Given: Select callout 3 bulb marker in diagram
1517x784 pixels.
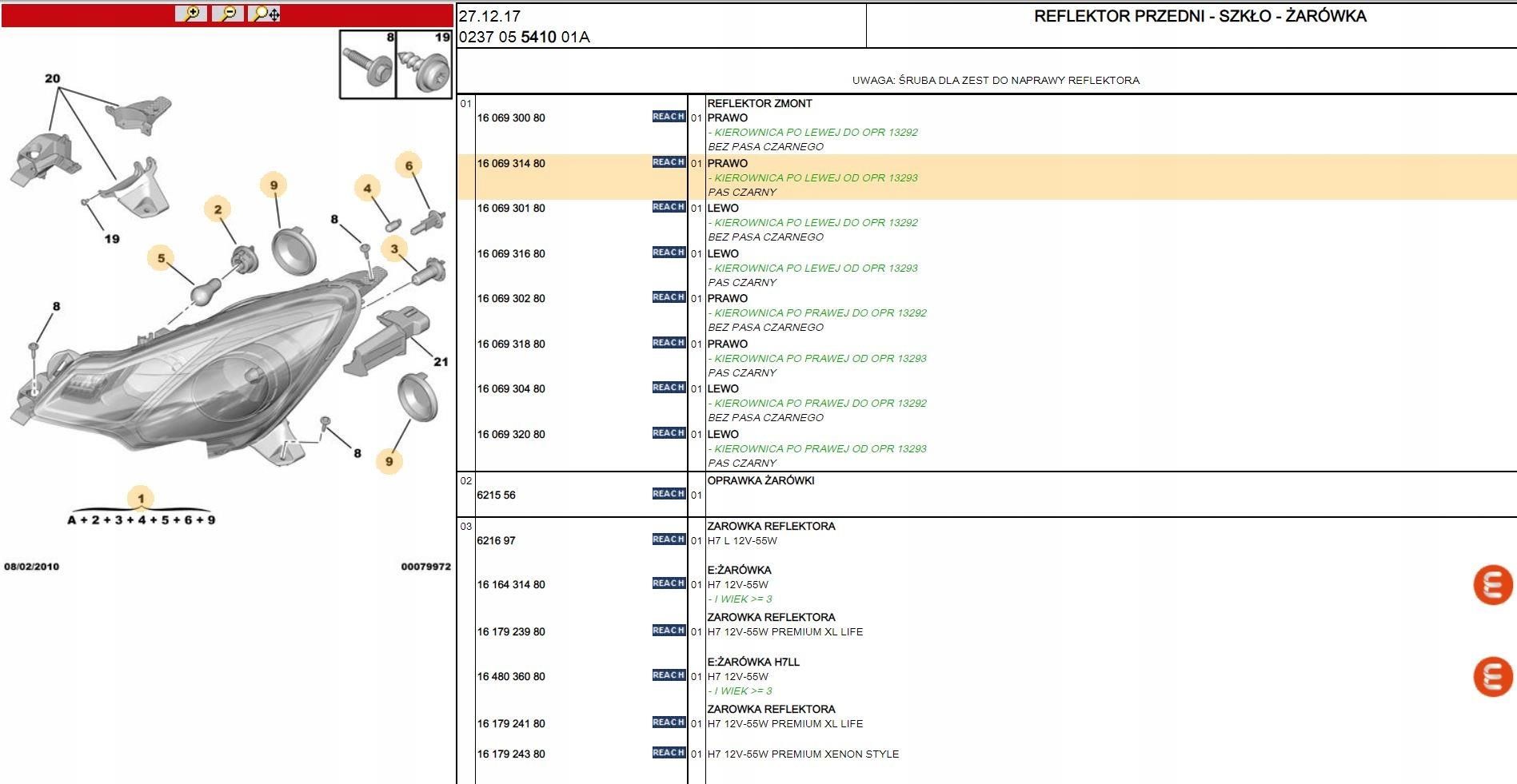Looking at the screenshot, I should pyautogui.click(x=394, y=249).
